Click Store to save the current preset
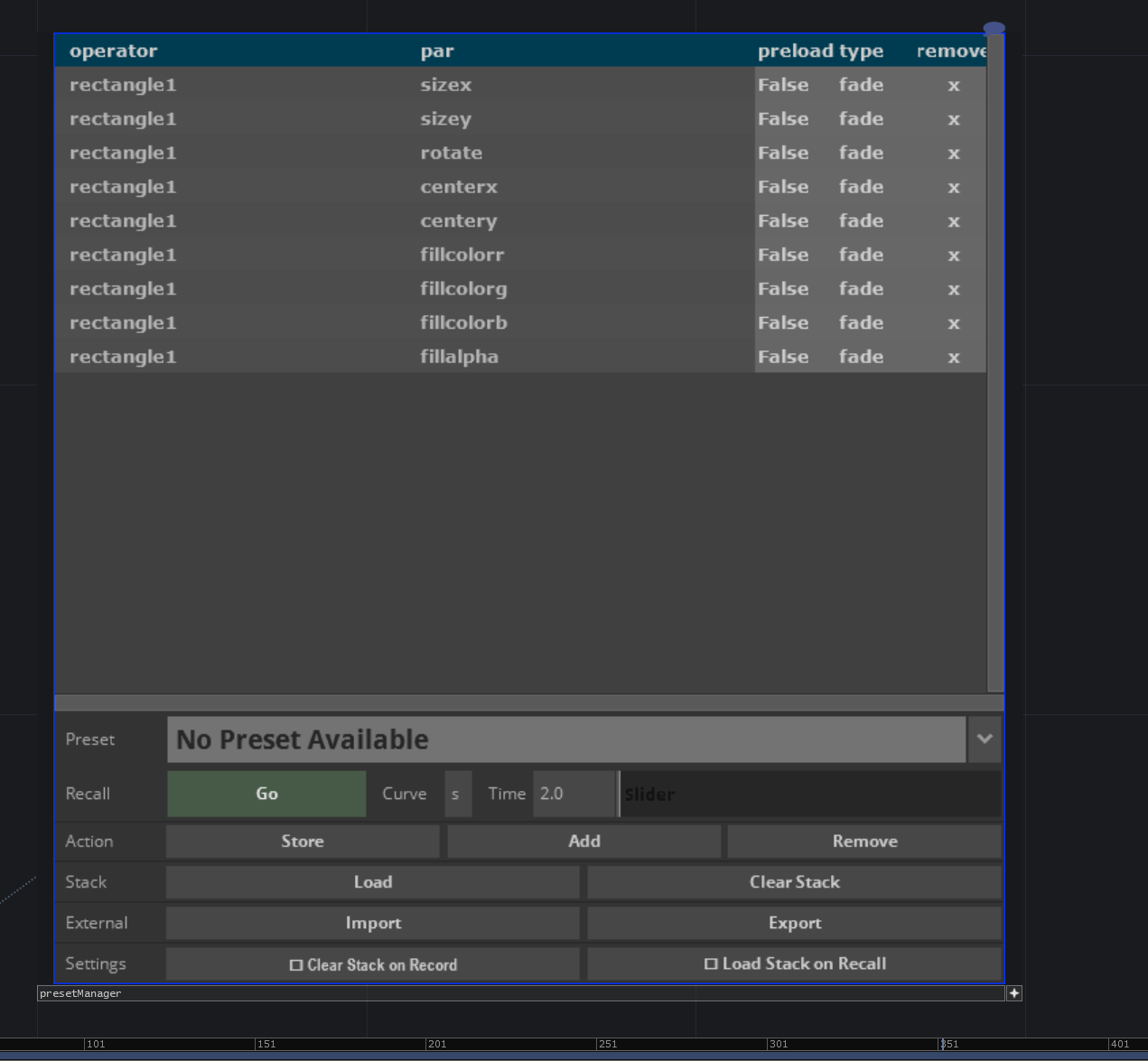The width and height of the screenshot is (1148, 1061). pos(302,841)
